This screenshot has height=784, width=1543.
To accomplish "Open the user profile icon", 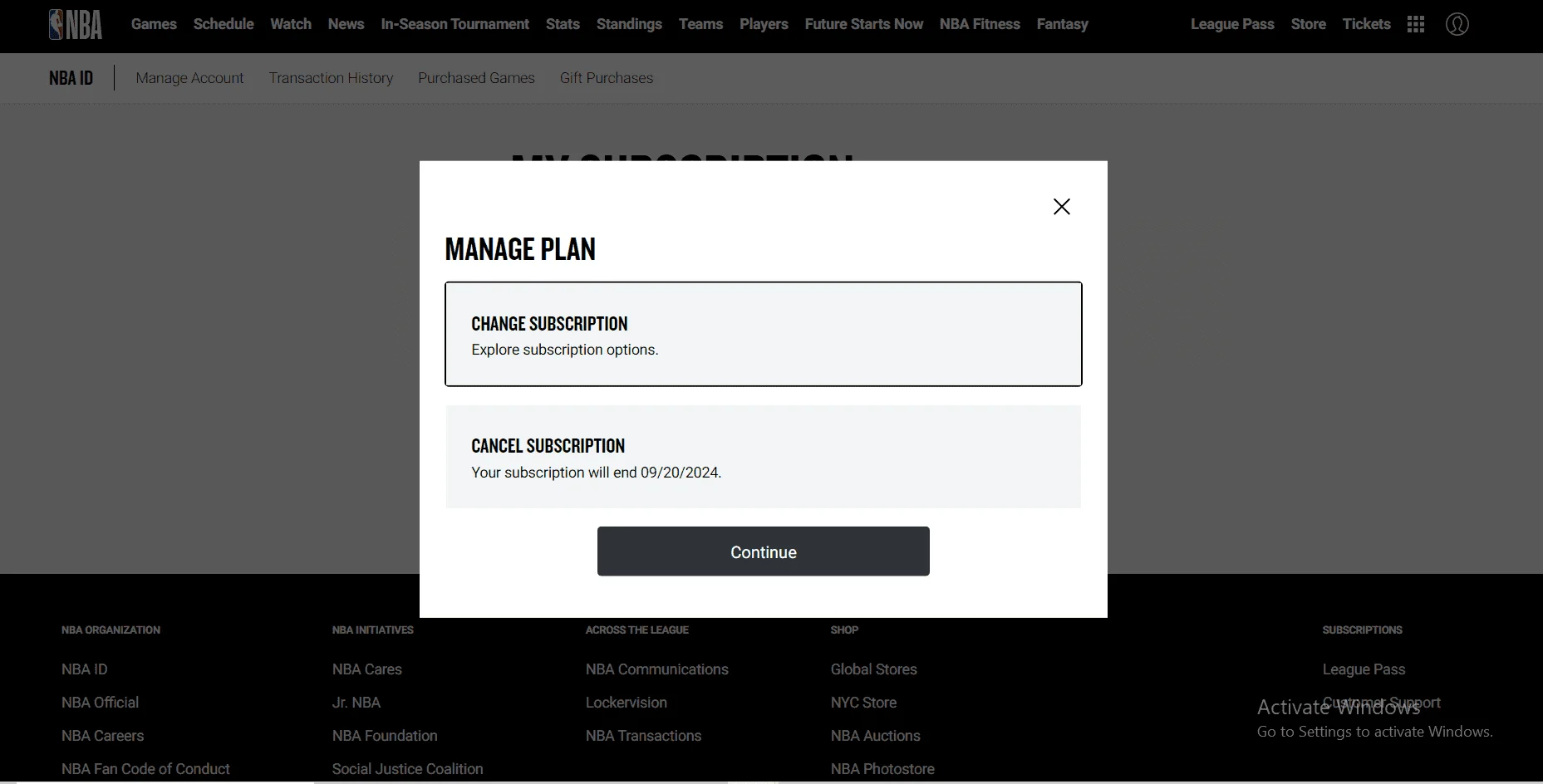I will [x=1457, y=24].
